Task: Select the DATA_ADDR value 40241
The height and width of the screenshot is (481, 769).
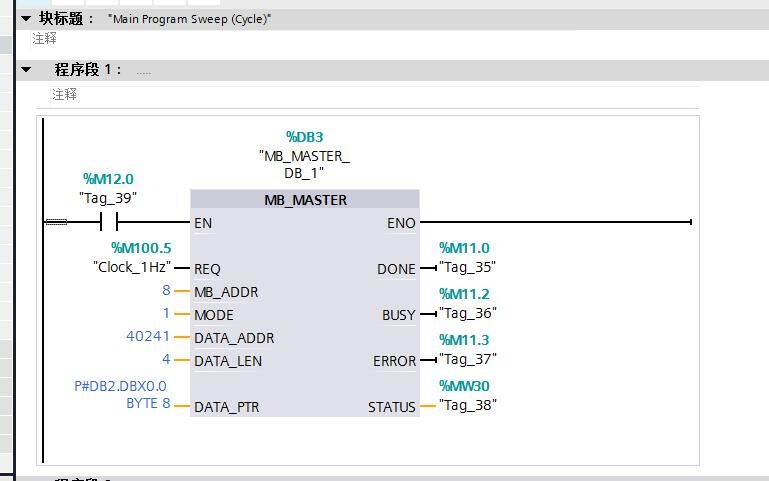Action: tap(148, 336)
